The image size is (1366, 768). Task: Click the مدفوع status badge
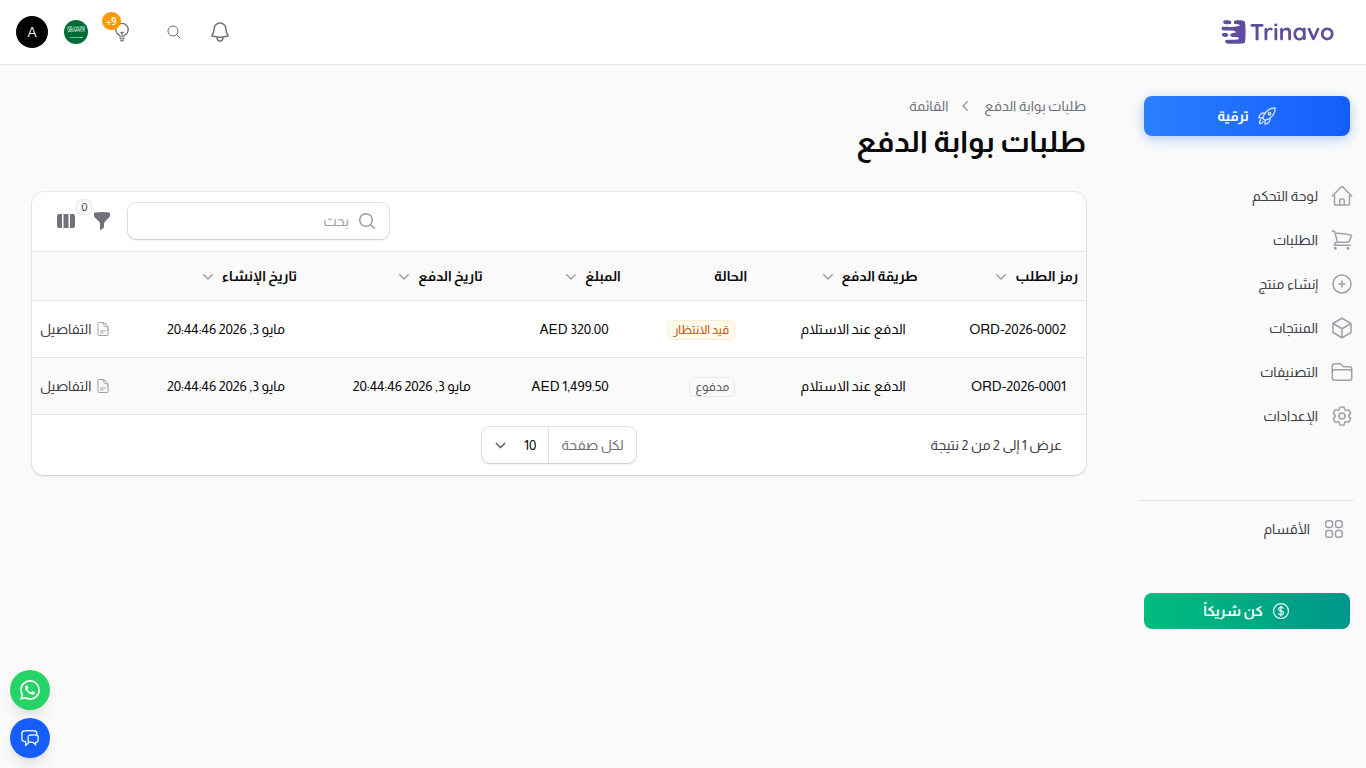click(x=712, y=387)
